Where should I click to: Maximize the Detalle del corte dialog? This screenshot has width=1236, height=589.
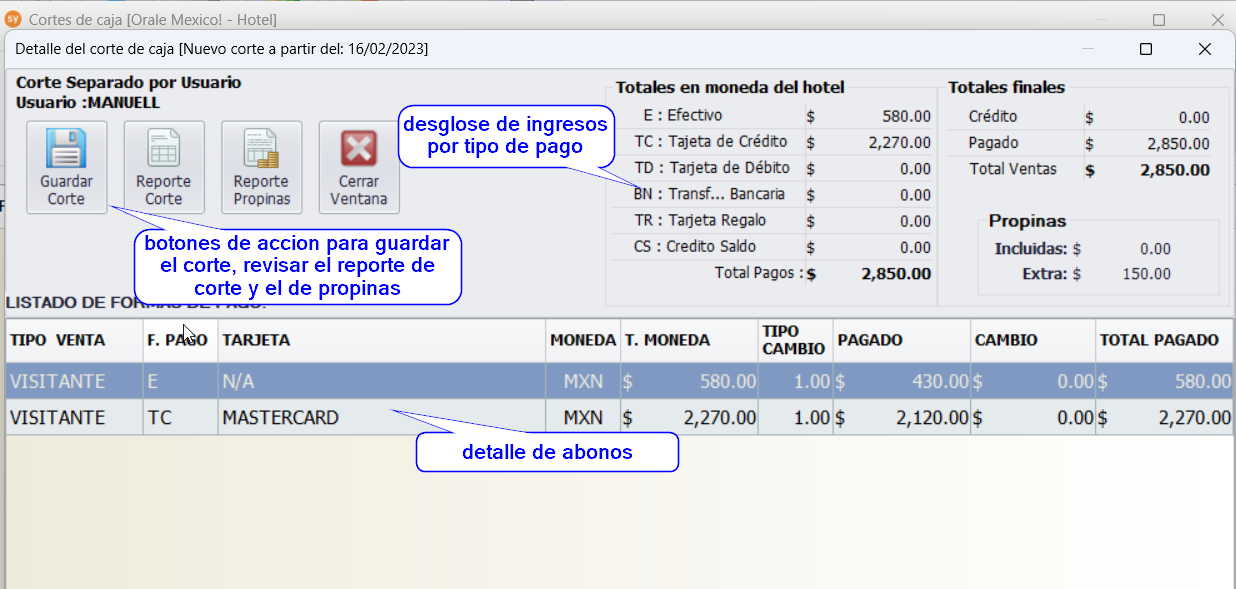[x=1146, y=49]
